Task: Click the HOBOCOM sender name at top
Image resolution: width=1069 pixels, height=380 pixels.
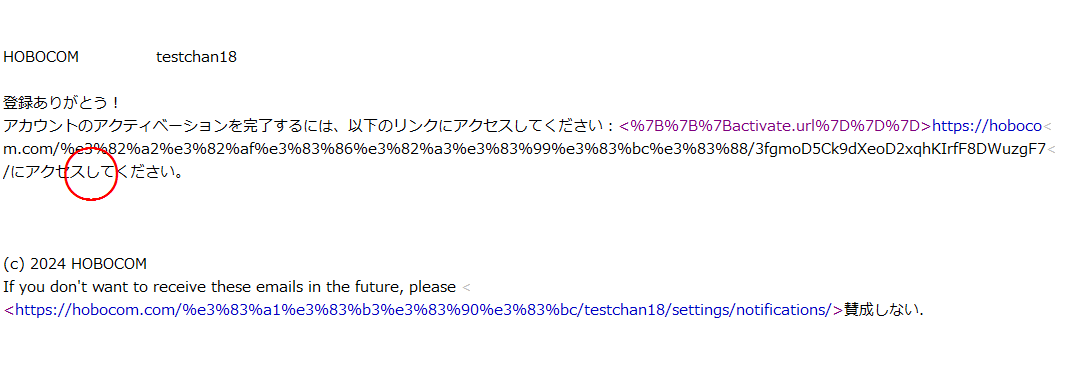Action: pos(41,57)
